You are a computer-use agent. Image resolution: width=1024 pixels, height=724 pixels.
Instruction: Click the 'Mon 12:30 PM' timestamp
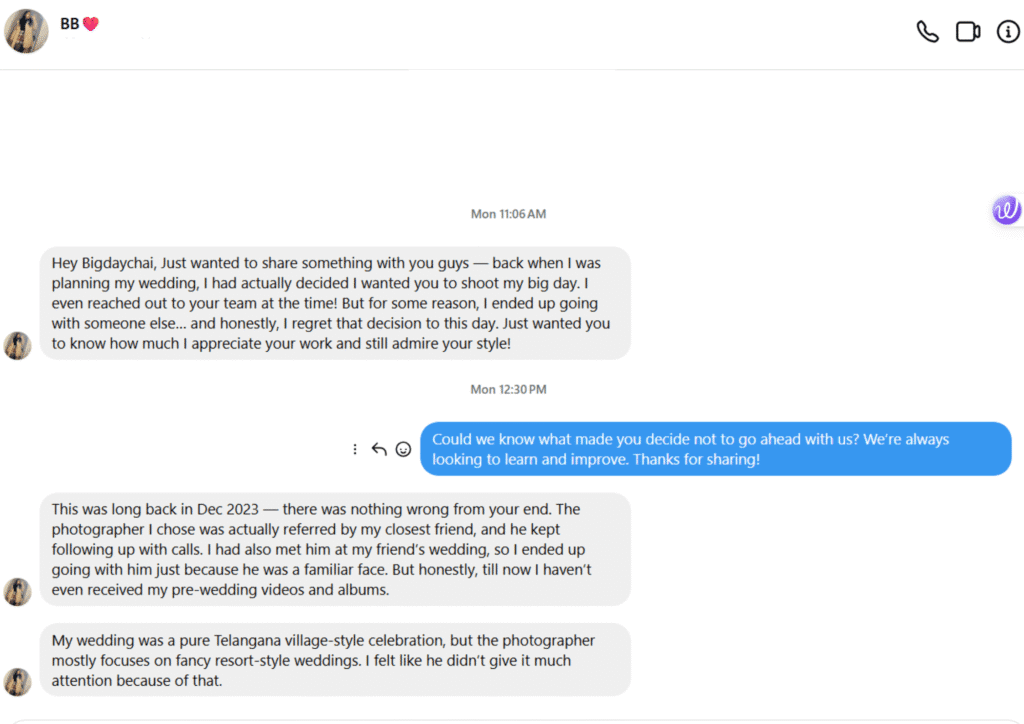pos(508,389)
